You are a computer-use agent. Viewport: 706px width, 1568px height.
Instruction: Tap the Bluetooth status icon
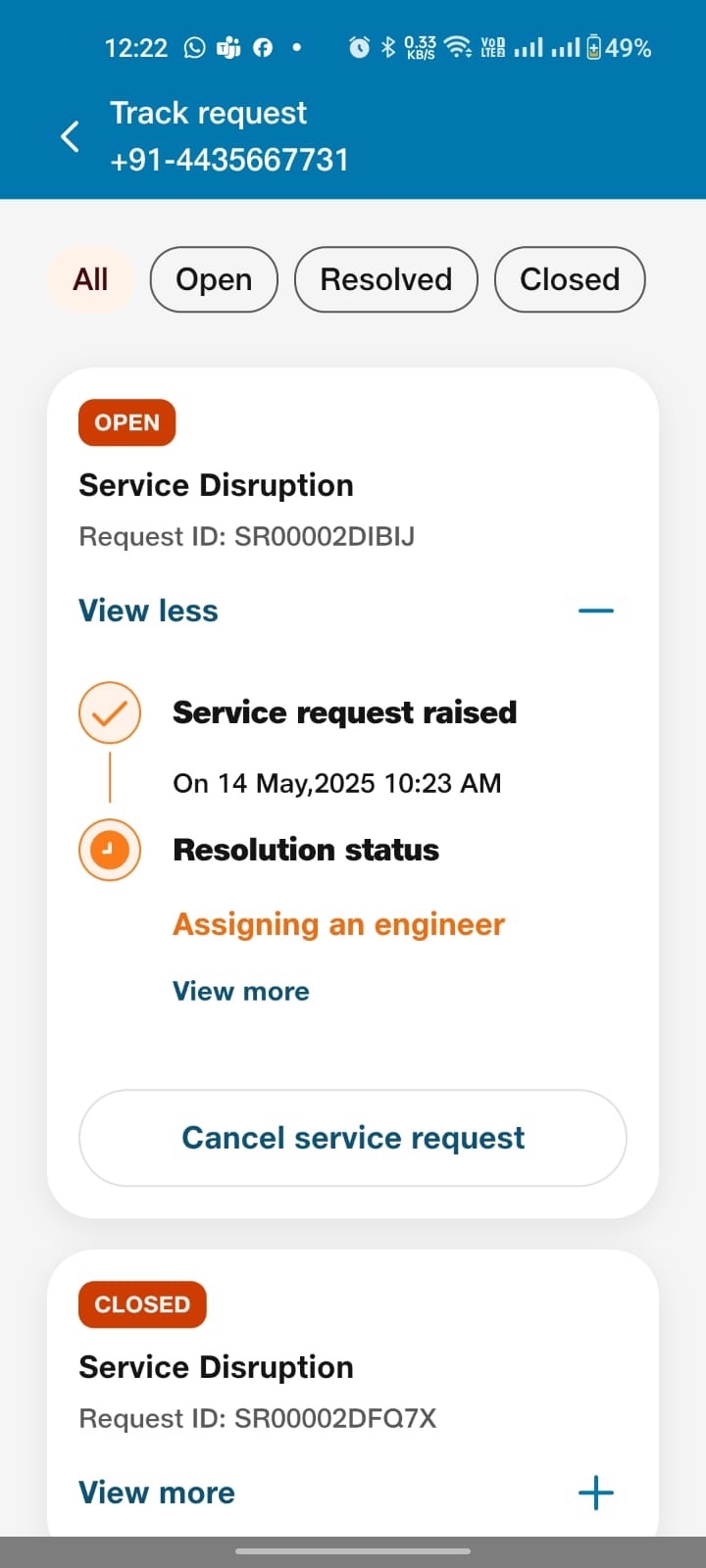388,47
